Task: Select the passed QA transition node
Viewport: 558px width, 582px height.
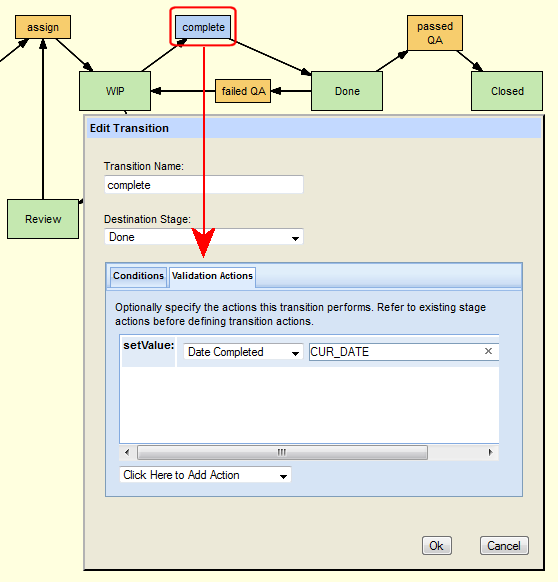Action: (435, 33)
